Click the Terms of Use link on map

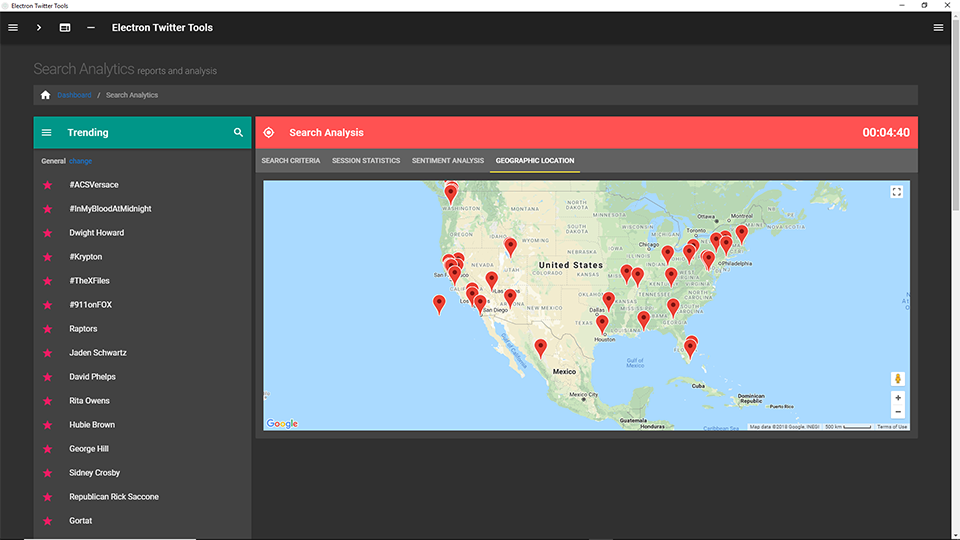point(892,427)
